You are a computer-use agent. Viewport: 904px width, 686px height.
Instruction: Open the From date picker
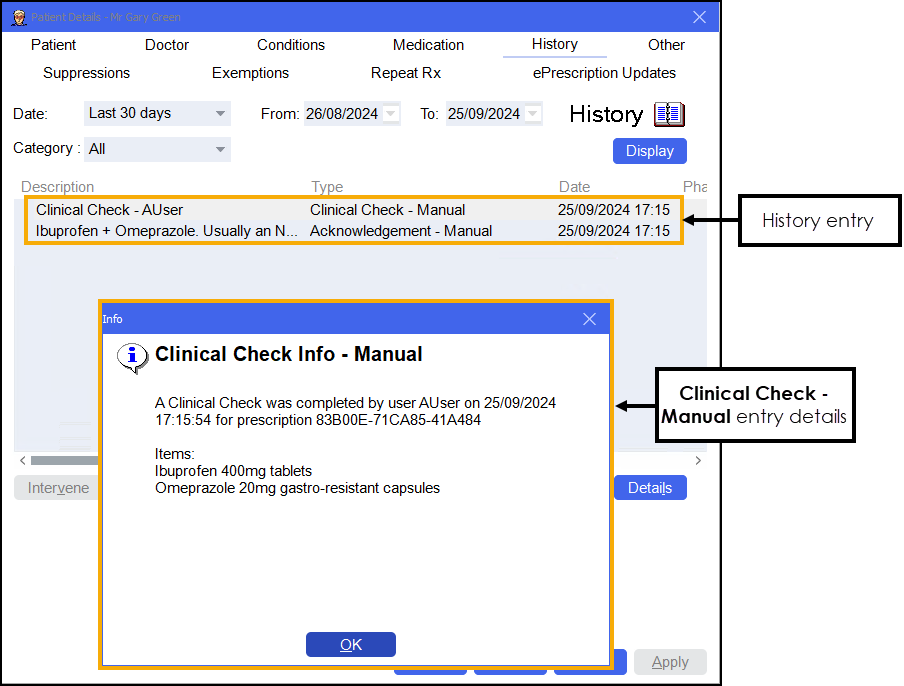391,114
